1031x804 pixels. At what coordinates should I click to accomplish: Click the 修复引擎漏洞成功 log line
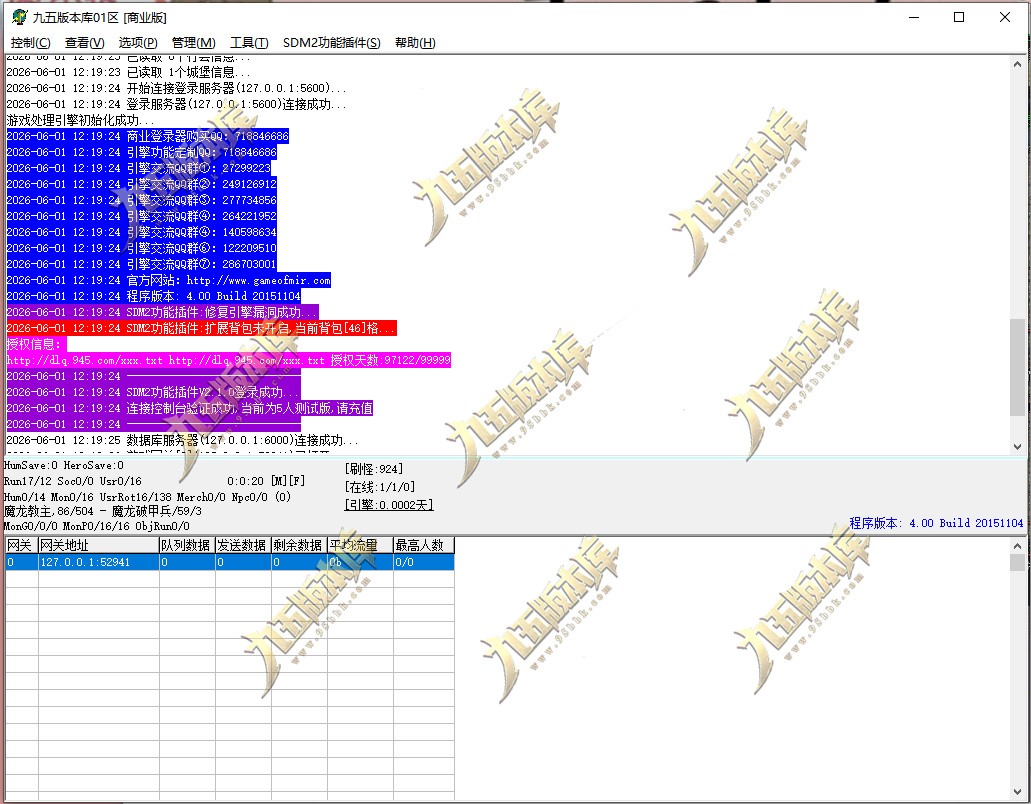click(162, 312)
